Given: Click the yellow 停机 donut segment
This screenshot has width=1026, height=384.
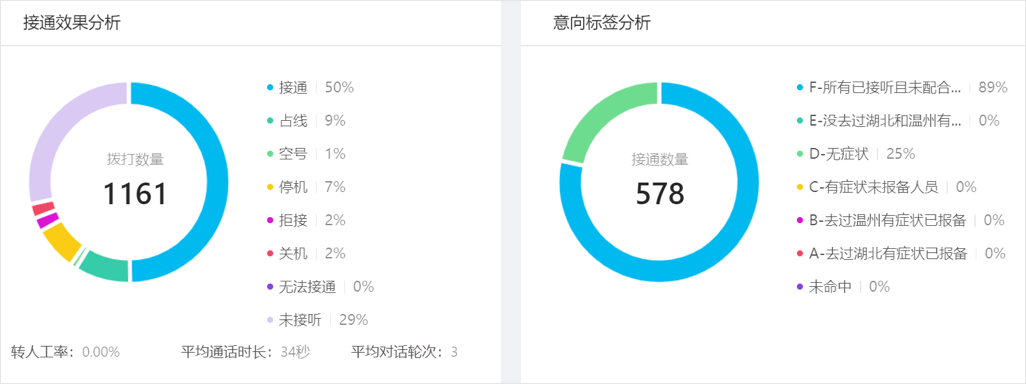Looking at the screenshot, I should click(x=61, y=239).
